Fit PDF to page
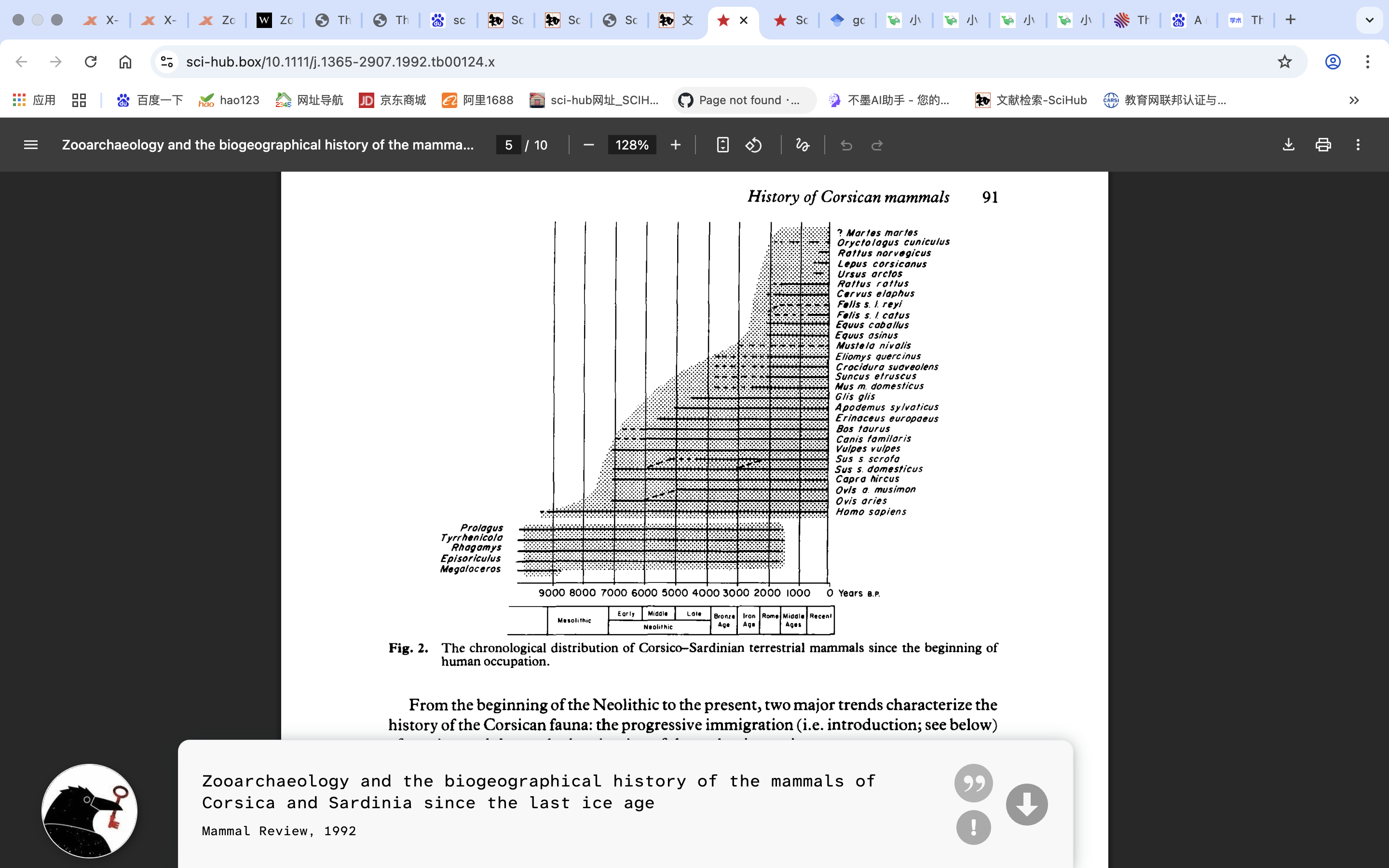 pyautogui.click(x=722, y=145)
